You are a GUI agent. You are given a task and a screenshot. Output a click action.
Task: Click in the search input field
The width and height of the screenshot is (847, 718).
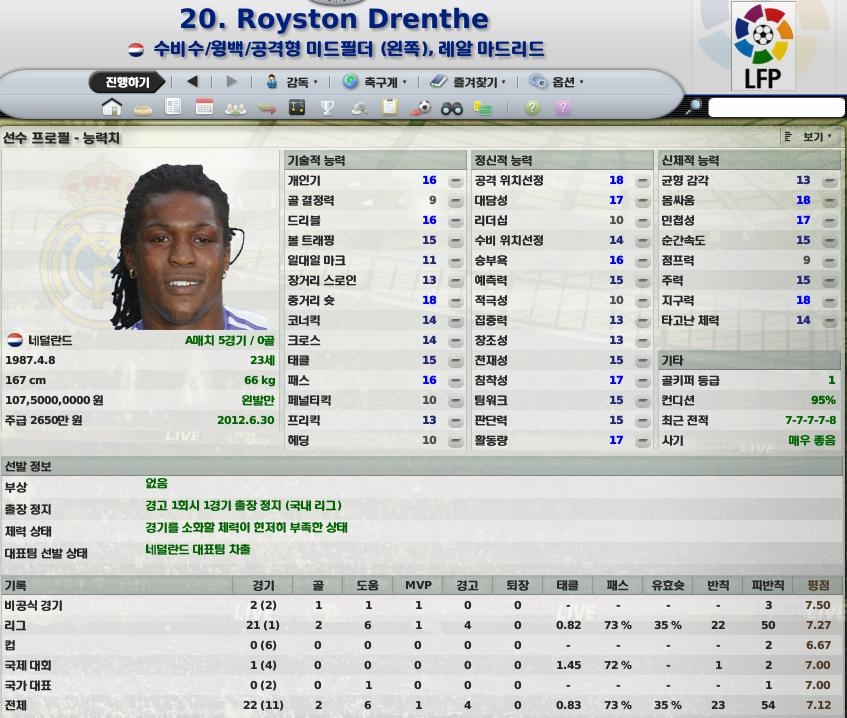click(776, 108)
